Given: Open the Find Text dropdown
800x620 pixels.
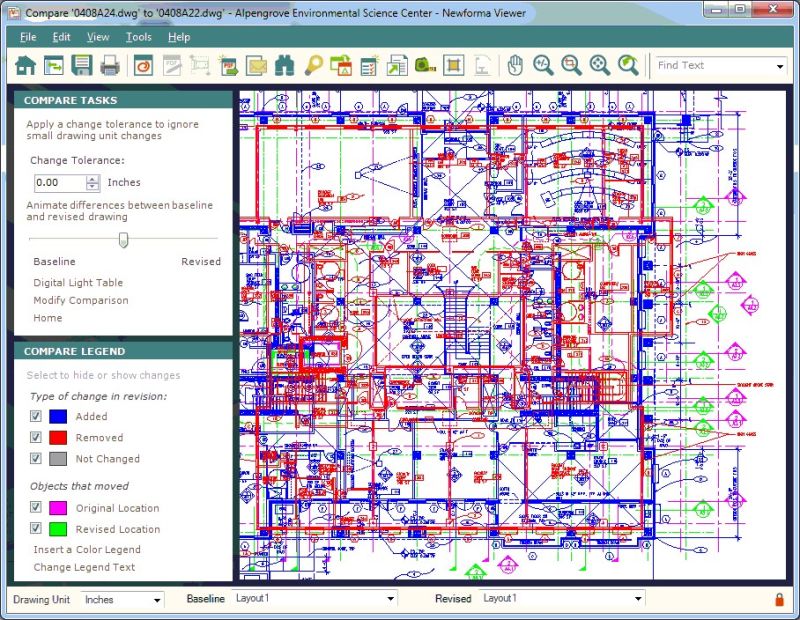Looking at the screenshot, I should pyautogui.click(x=781, y=65).
